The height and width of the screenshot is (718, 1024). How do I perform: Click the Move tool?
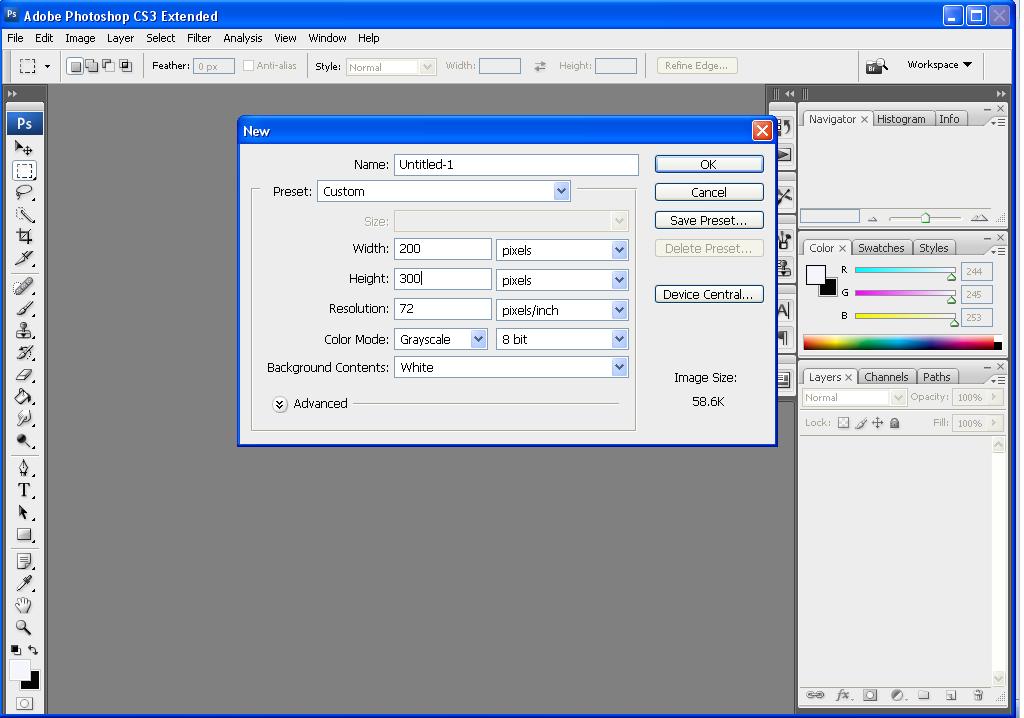click(x=24, y=148)
